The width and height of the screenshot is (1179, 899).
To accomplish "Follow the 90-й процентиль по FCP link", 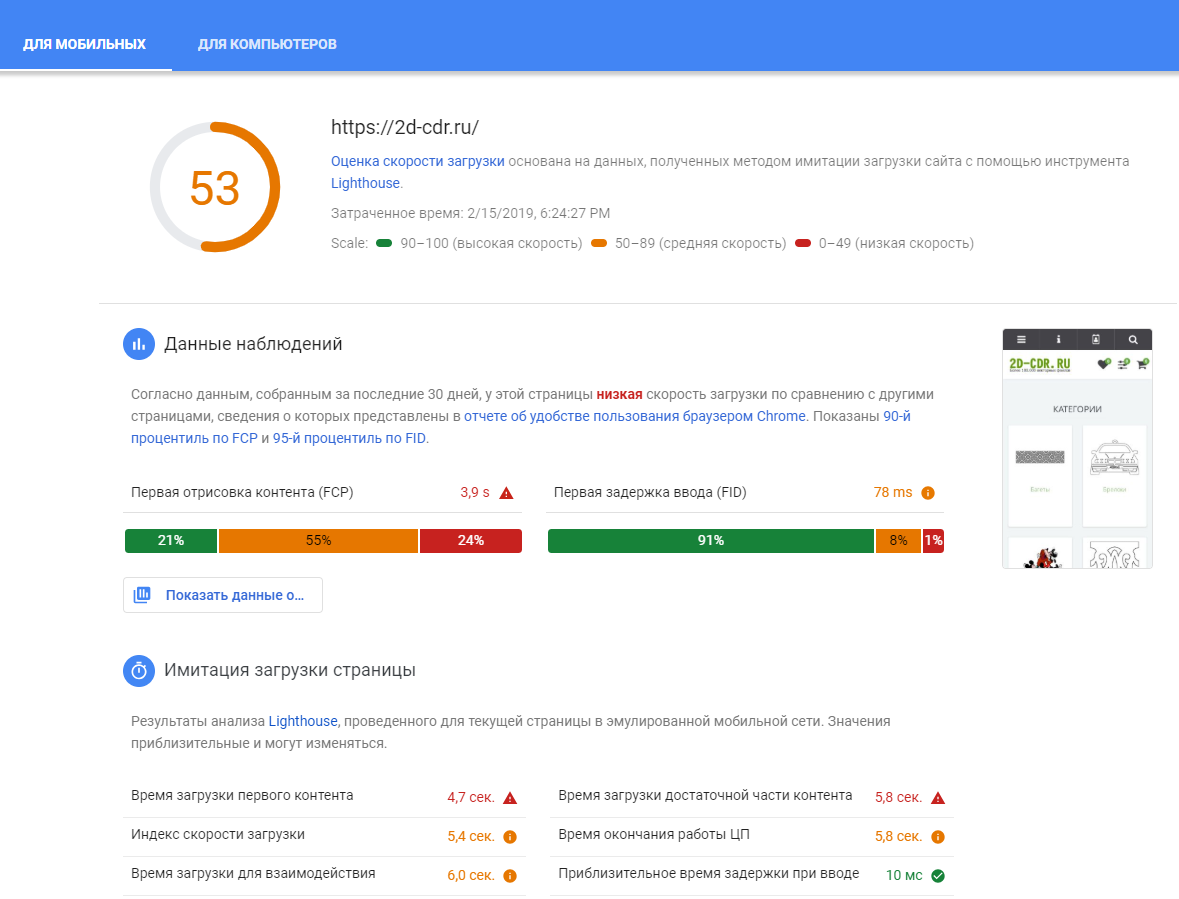I will [x=520, y=427].
